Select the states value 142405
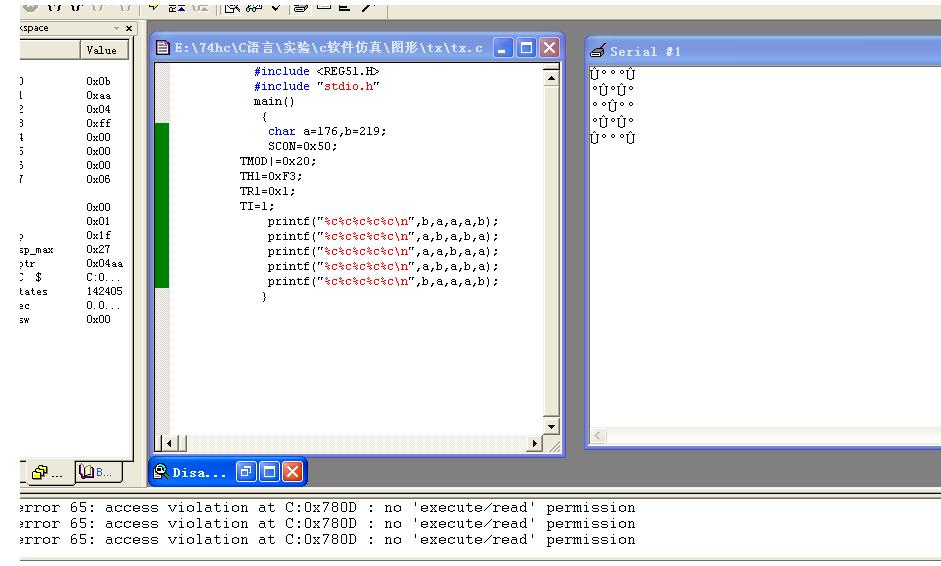Viewport: 941px width, 566px height. 104,291
